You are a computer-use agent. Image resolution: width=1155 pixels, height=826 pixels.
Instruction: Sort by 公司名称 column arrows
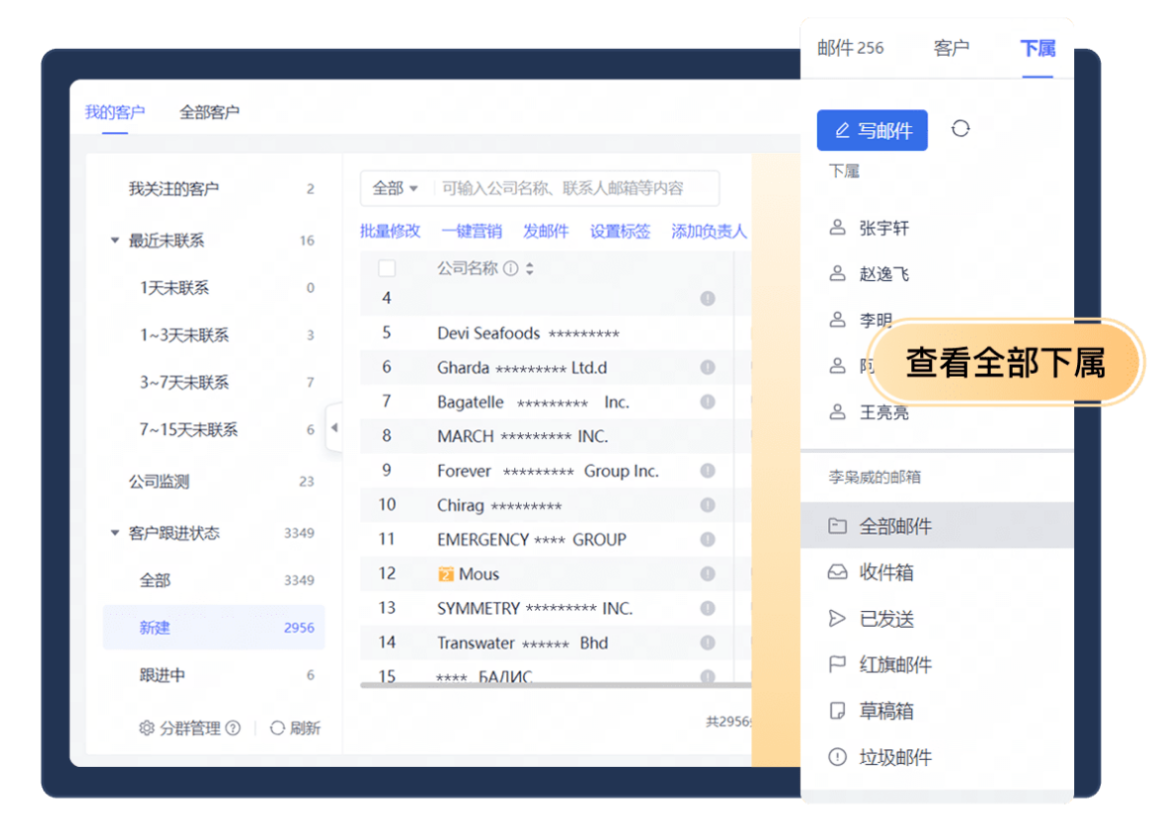tap(530, 268)
